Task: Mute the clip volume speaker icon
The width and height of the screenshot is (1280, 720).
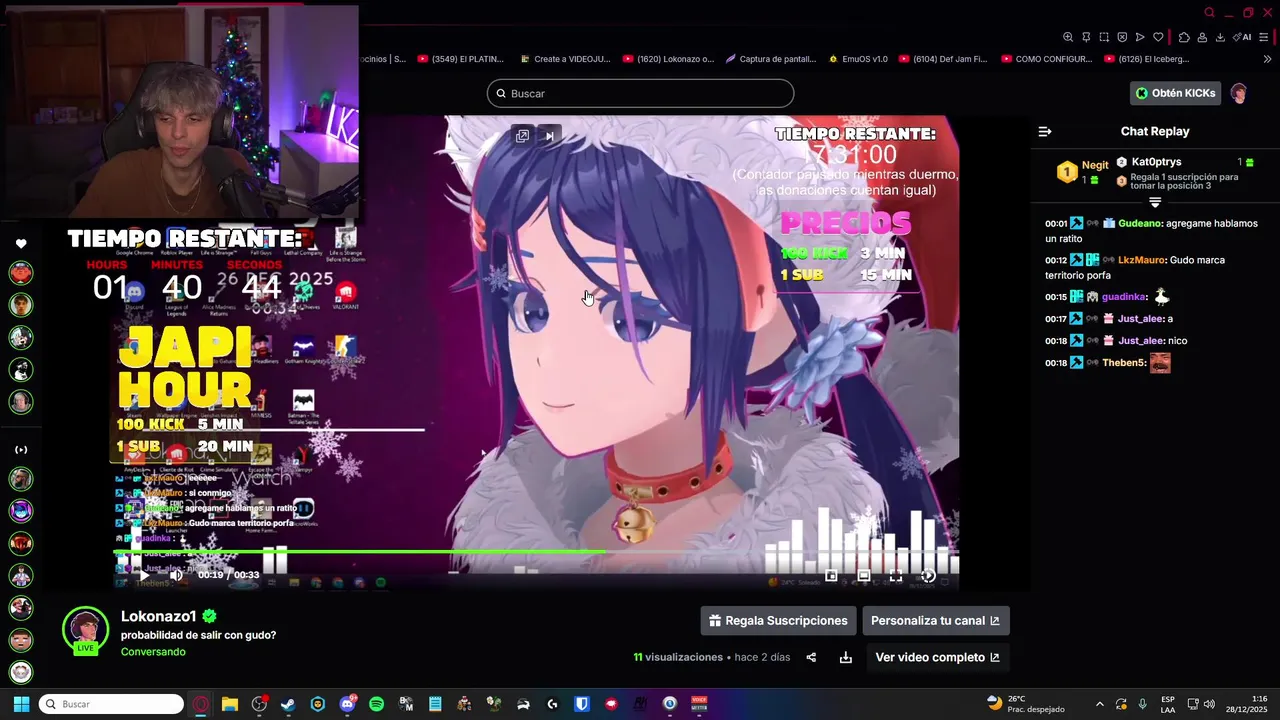Action: click(x=176, y=575)
